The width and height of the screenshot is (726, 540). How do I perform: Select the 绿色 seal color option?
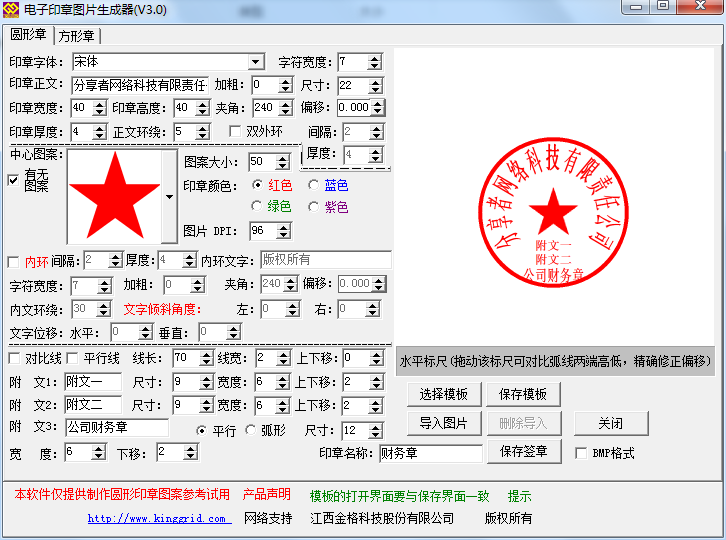point(257,207)
